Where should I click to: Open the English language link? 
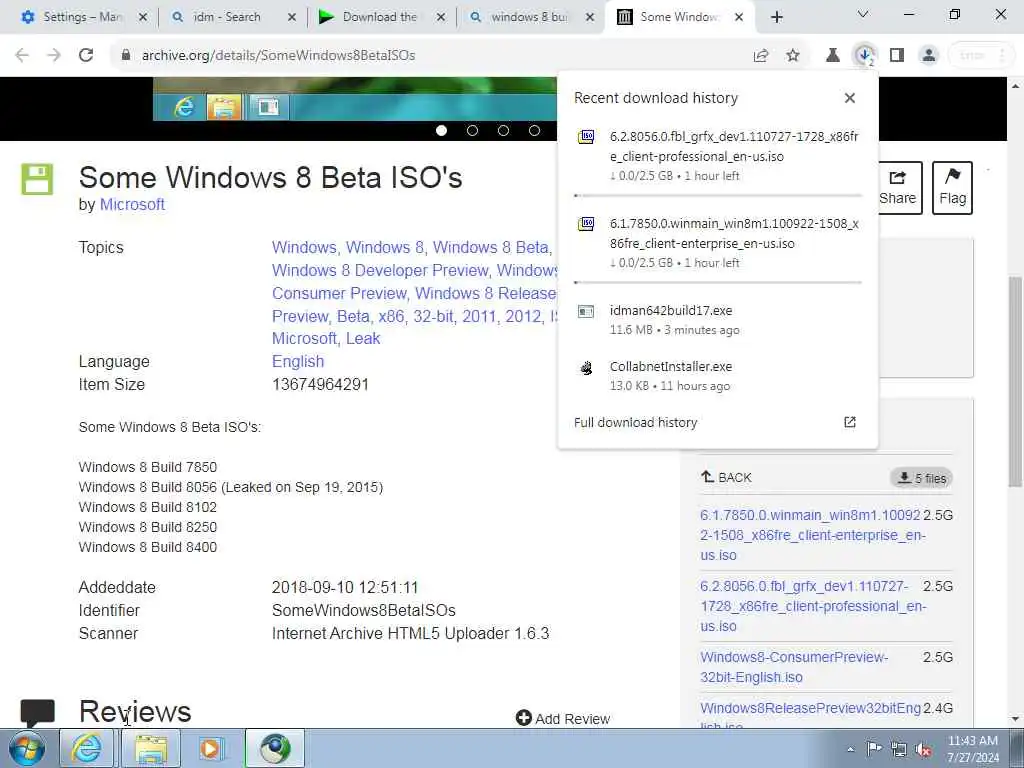298,361
